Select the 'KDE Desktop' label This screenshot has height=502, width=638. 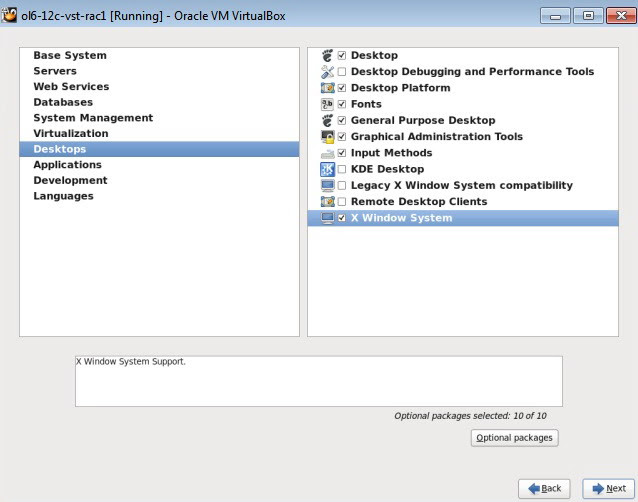tap(387, 169)
